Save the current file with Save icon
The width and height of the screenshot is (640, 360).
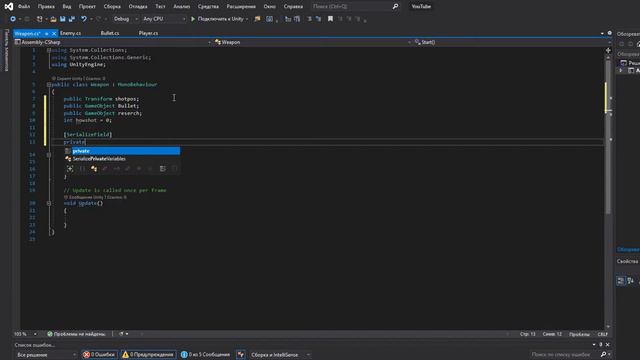pos(62,19)
